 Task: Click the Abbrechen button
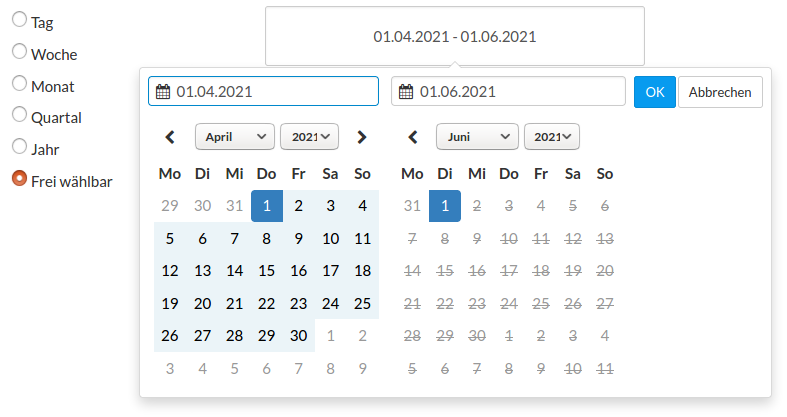point(720,92)
